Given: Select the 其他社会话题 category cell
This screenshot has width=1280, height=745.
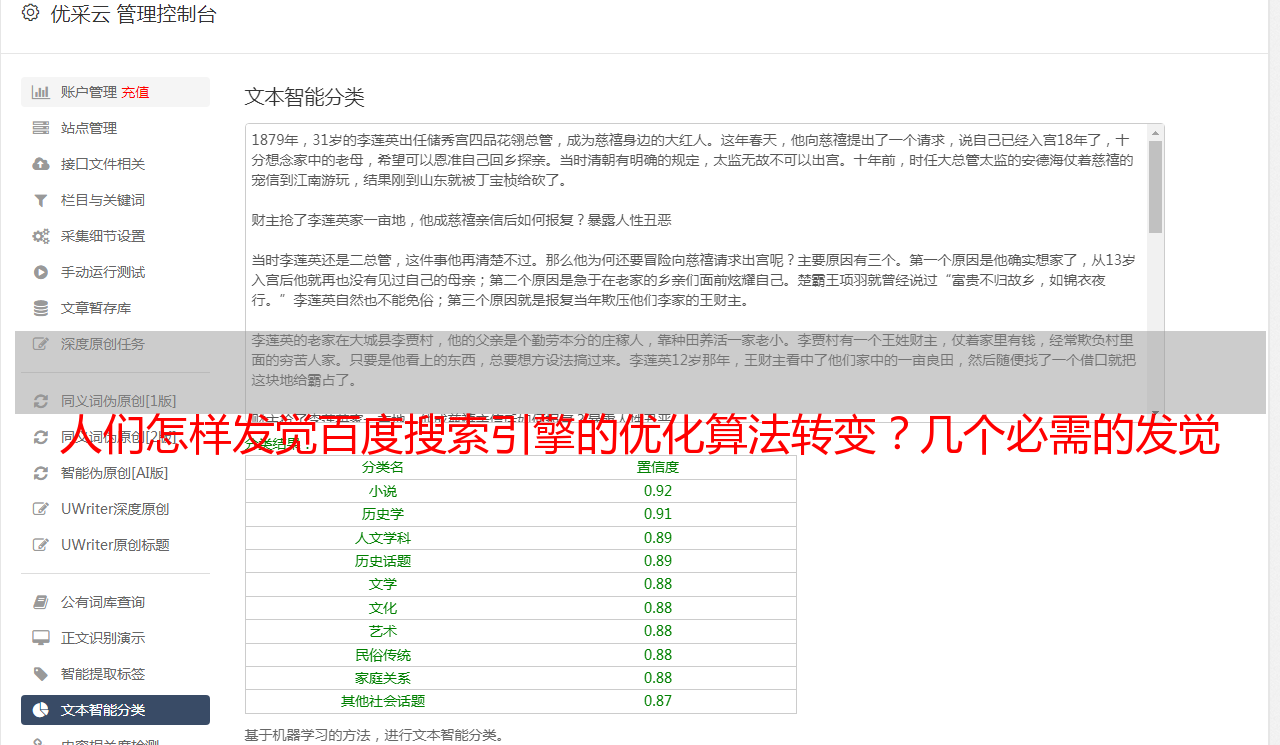Looking at the screenshot, I should pyautogui.click(x=383, y=701).
